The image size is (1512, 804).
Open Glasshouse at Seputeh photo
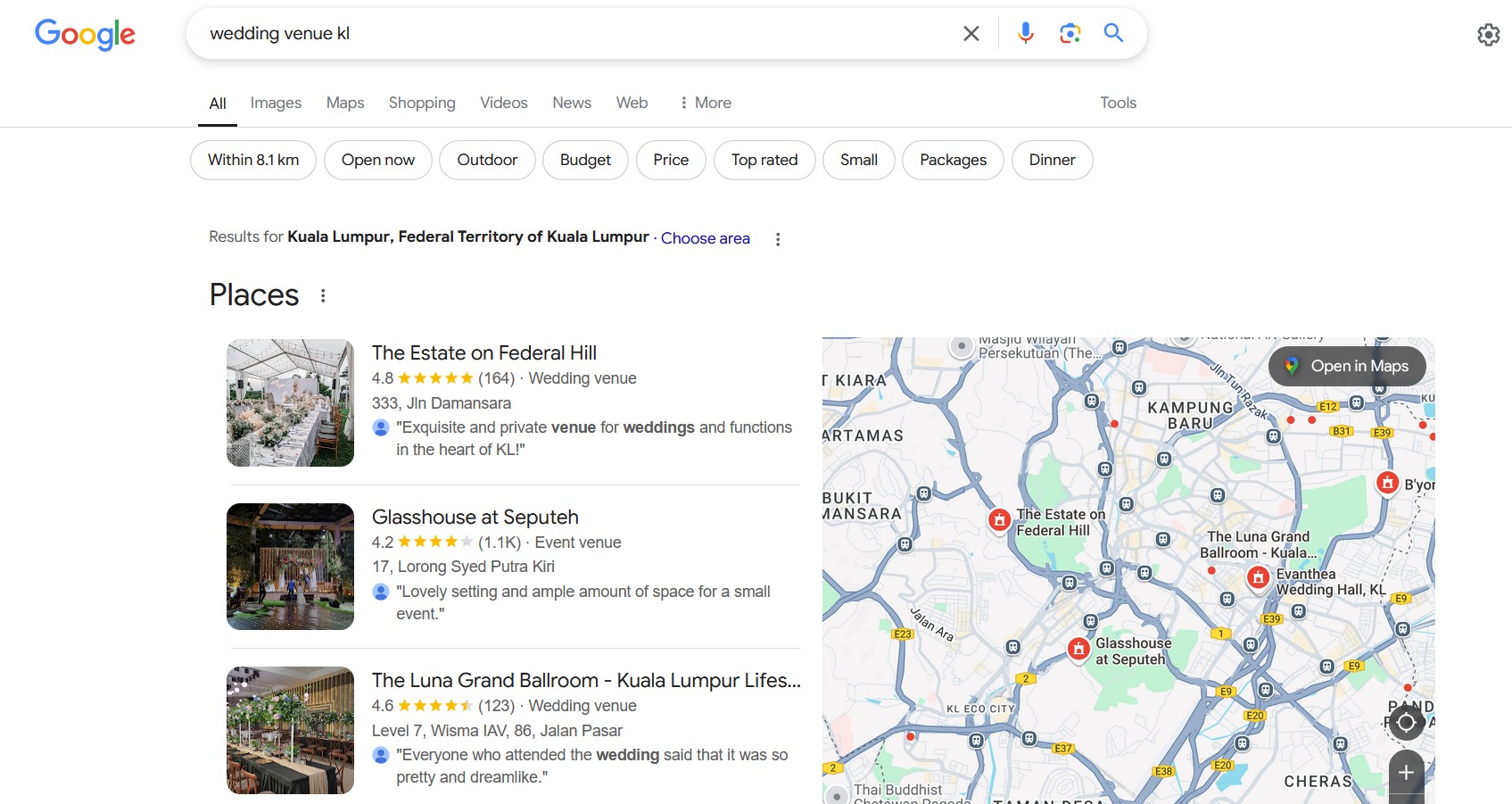(x=290, y=567)
